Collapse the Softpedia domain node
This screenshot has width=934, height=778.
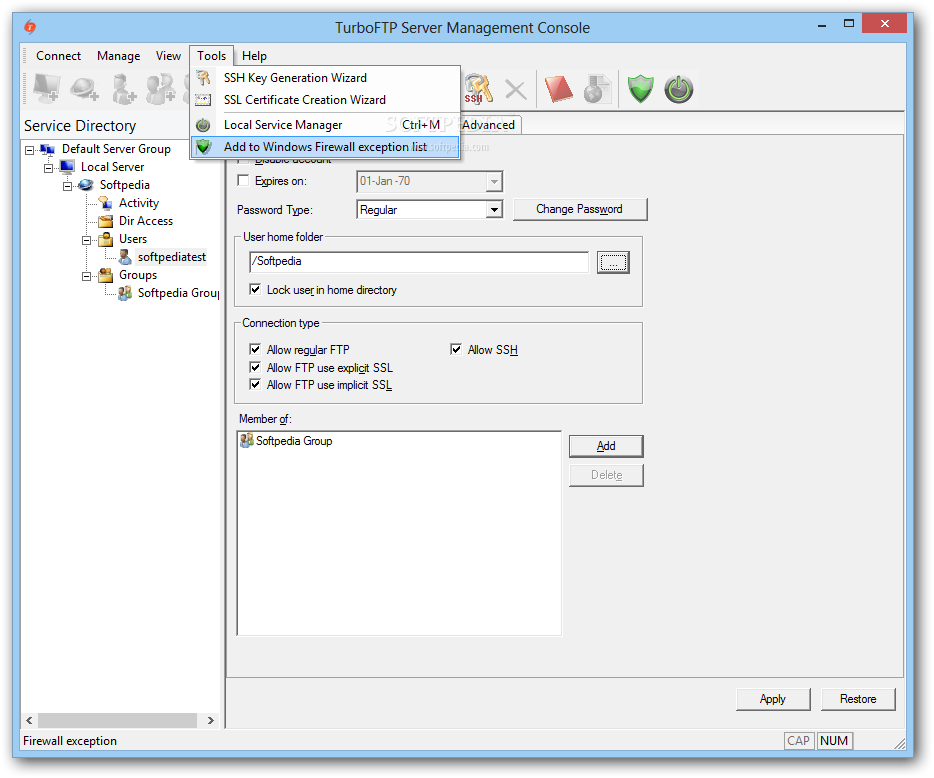click(67, 186)
